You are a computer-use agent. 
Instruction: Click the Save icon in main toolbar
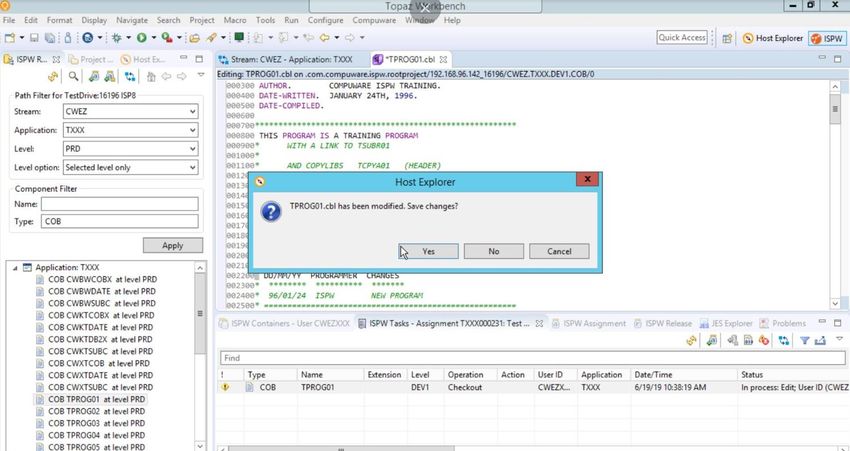(34, 38)
